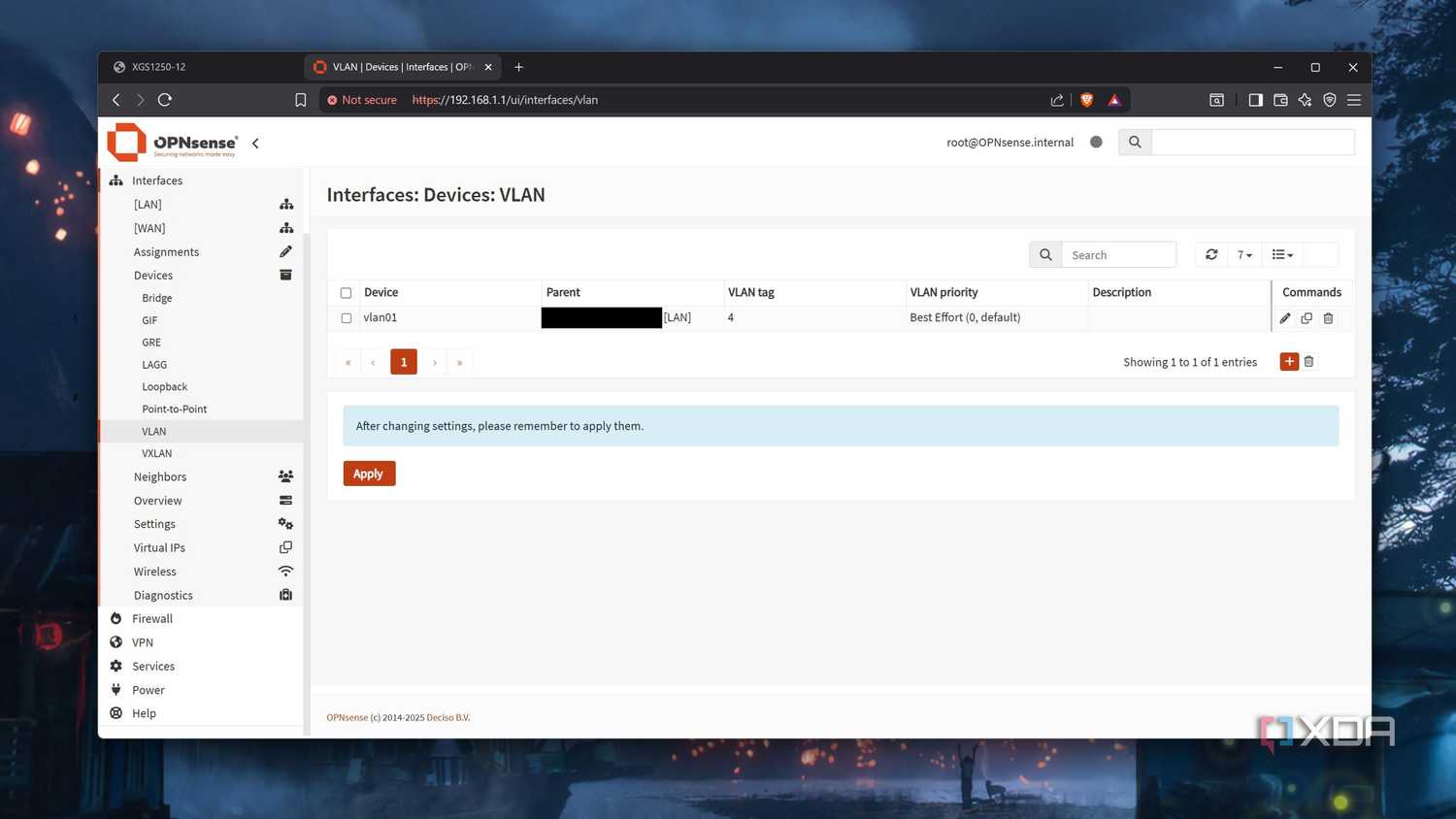Add a new VLAN with plus button
Screen dimensions: 1456x819
coord(1289,362)
